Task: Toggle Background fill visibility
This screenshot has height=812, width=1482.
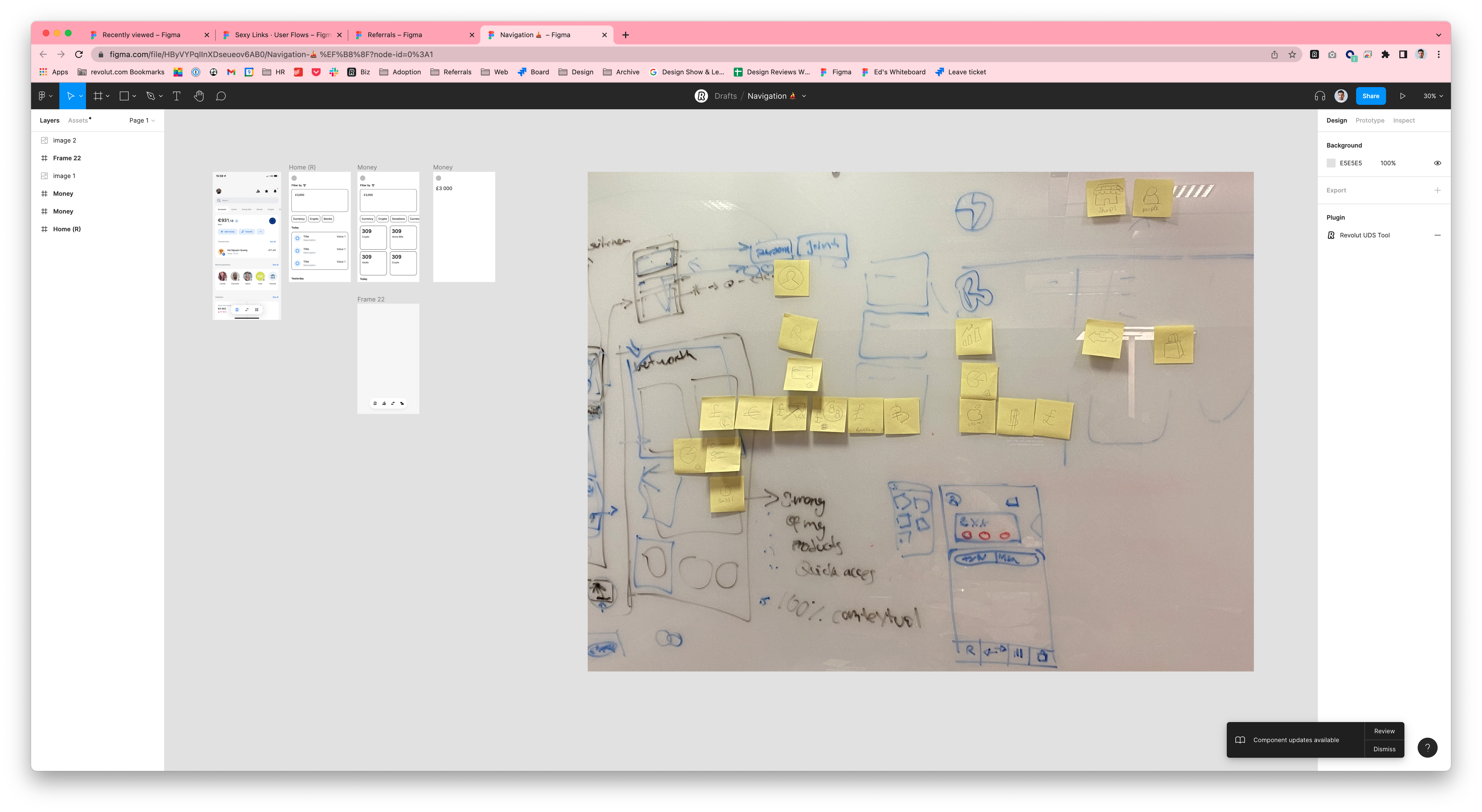Action: pos(1437,163)
